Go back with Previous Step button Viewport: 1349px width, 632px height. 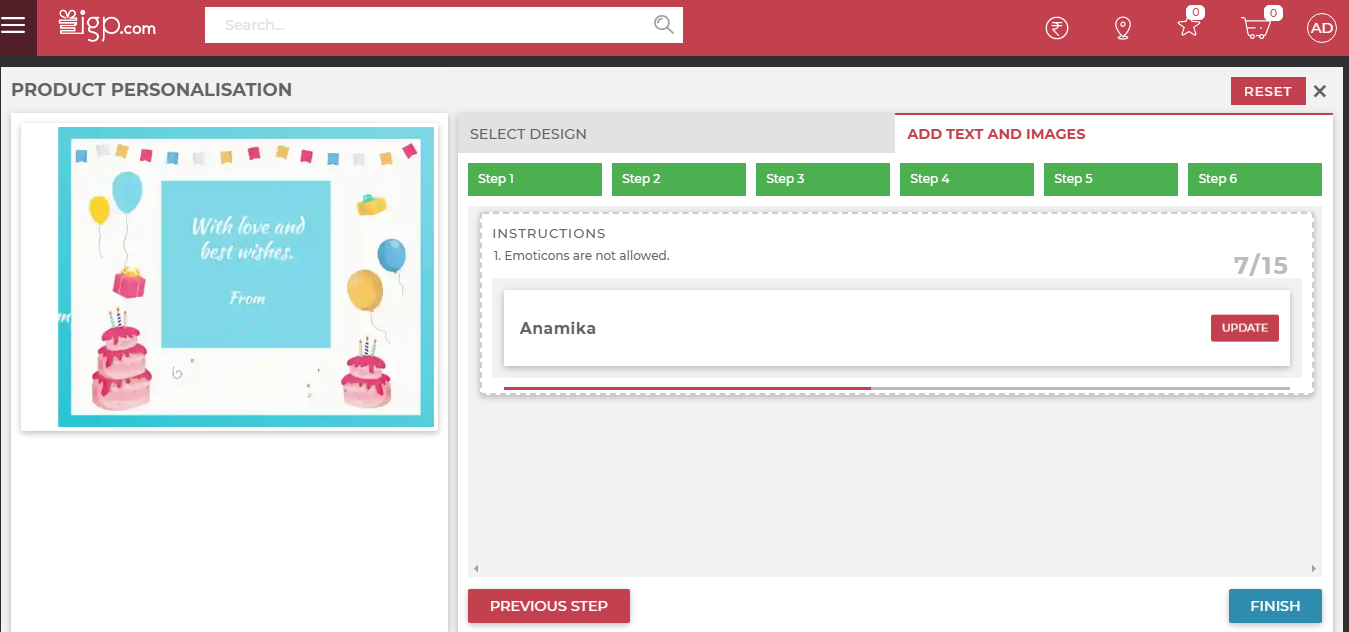click(x=548, y=606)
